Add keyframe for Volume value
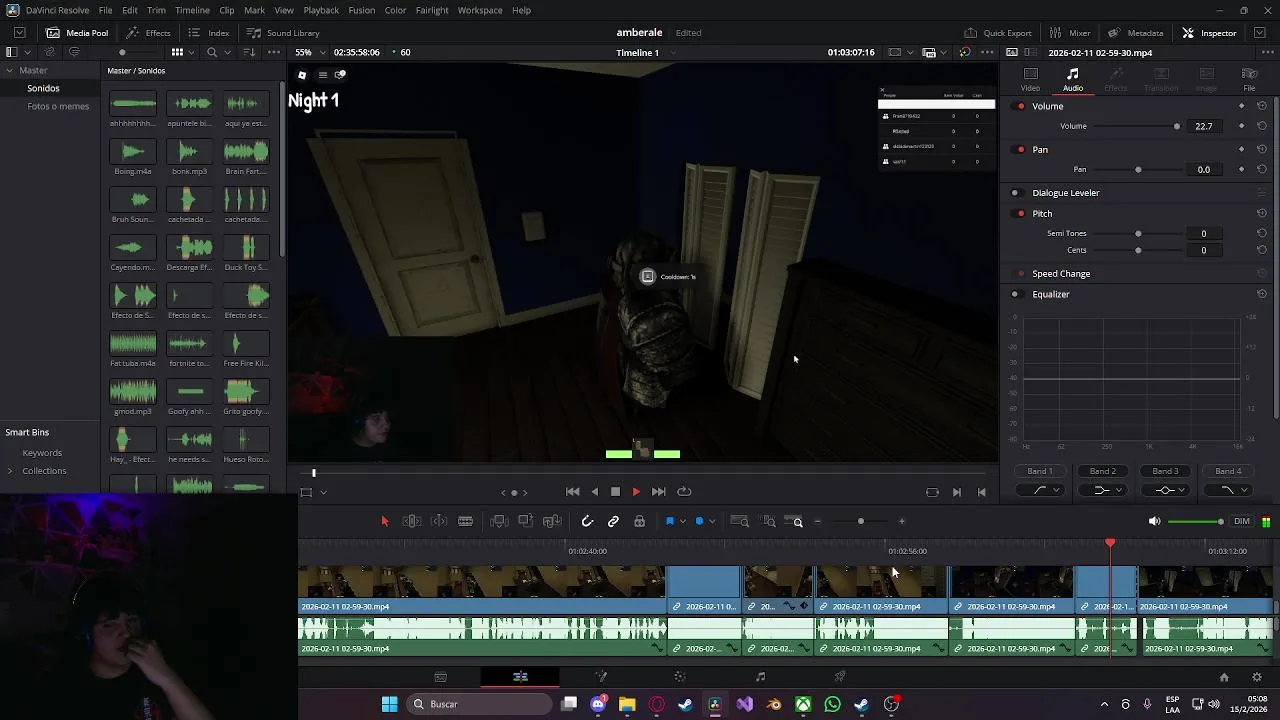Viewport: 1280px width, 720px height. (x=1242, y=126)
